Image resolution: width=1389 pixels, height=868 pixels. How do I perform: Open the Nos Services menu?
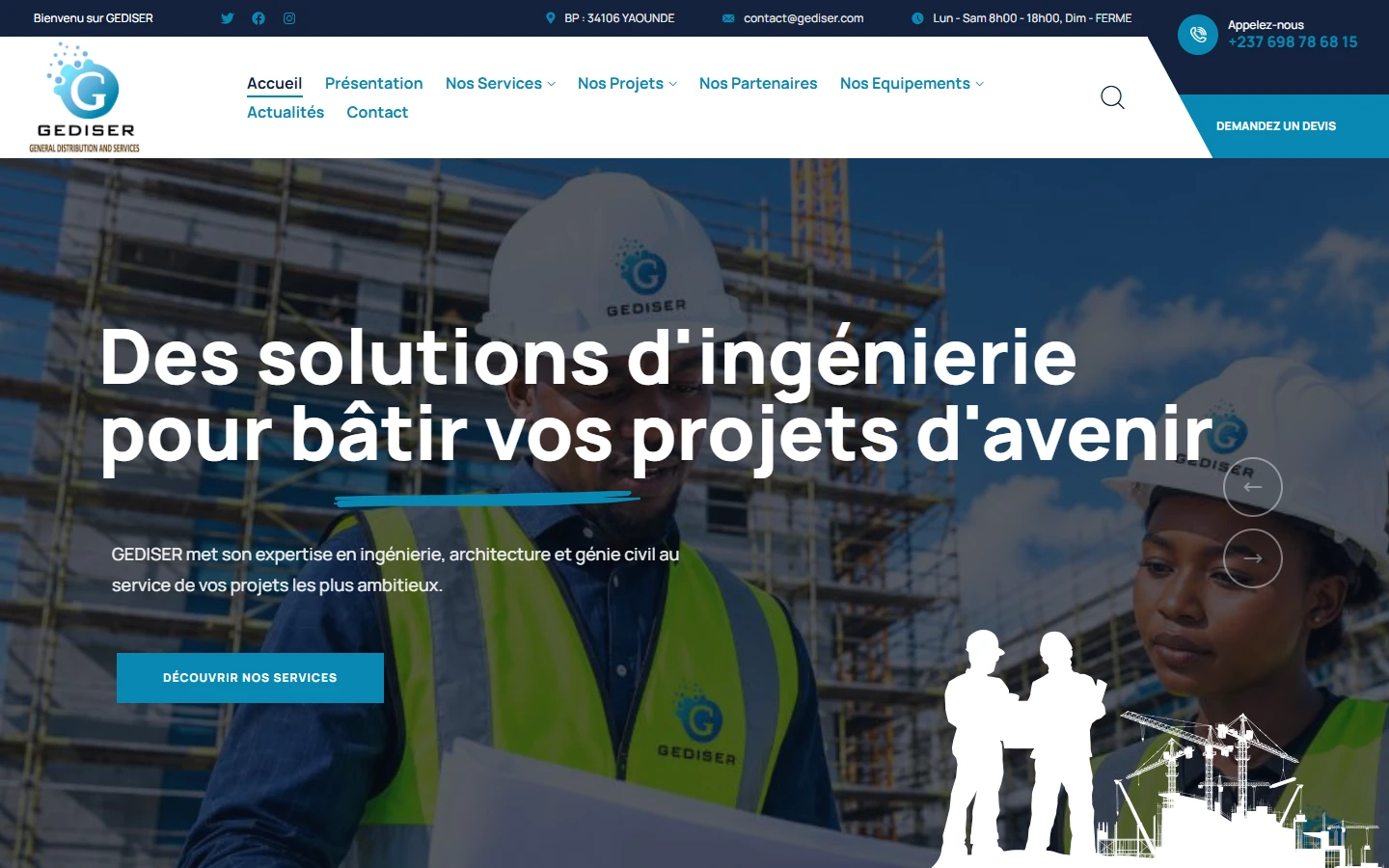tap(494, 84)
